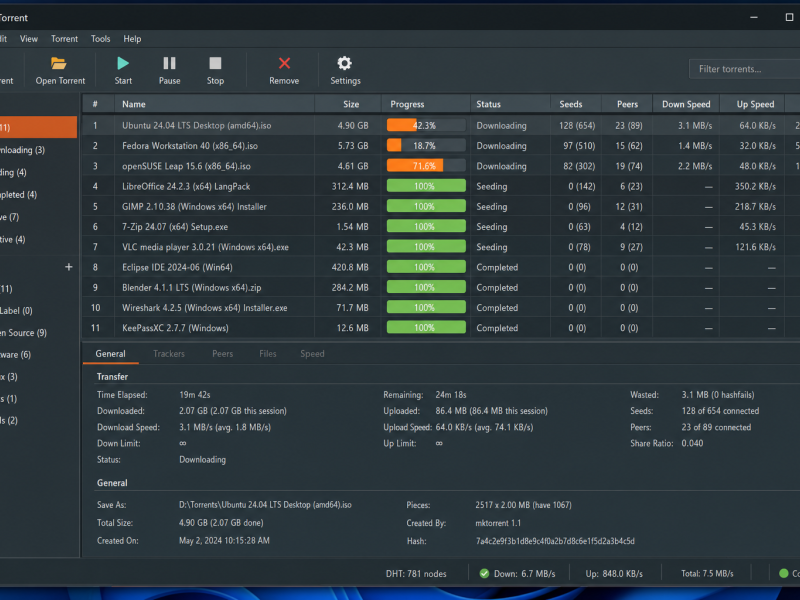Open the Help menu
Viewport: 800px width, 600px height.
[x=132, y=39]
